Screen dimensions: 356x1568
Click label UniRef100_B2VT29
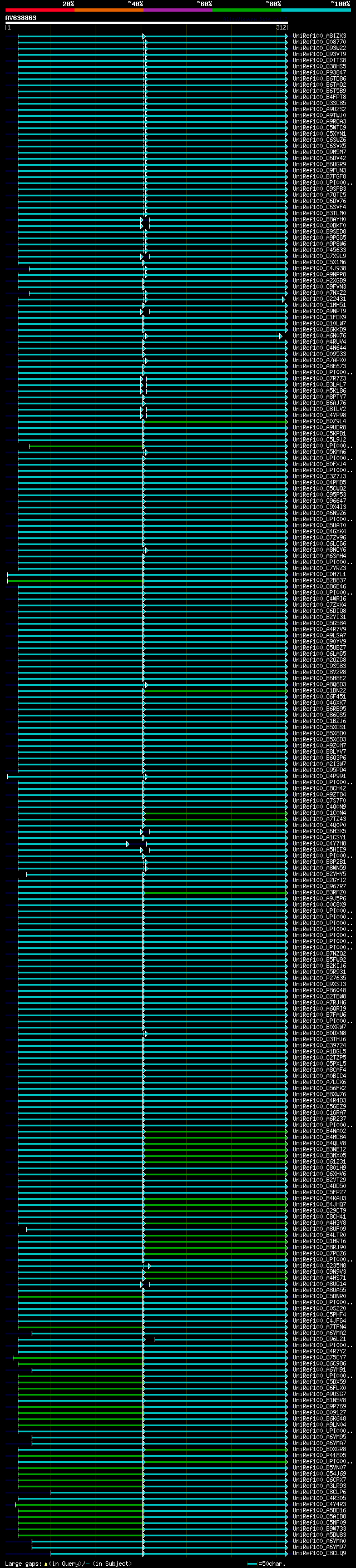(x=319, y=1180)
